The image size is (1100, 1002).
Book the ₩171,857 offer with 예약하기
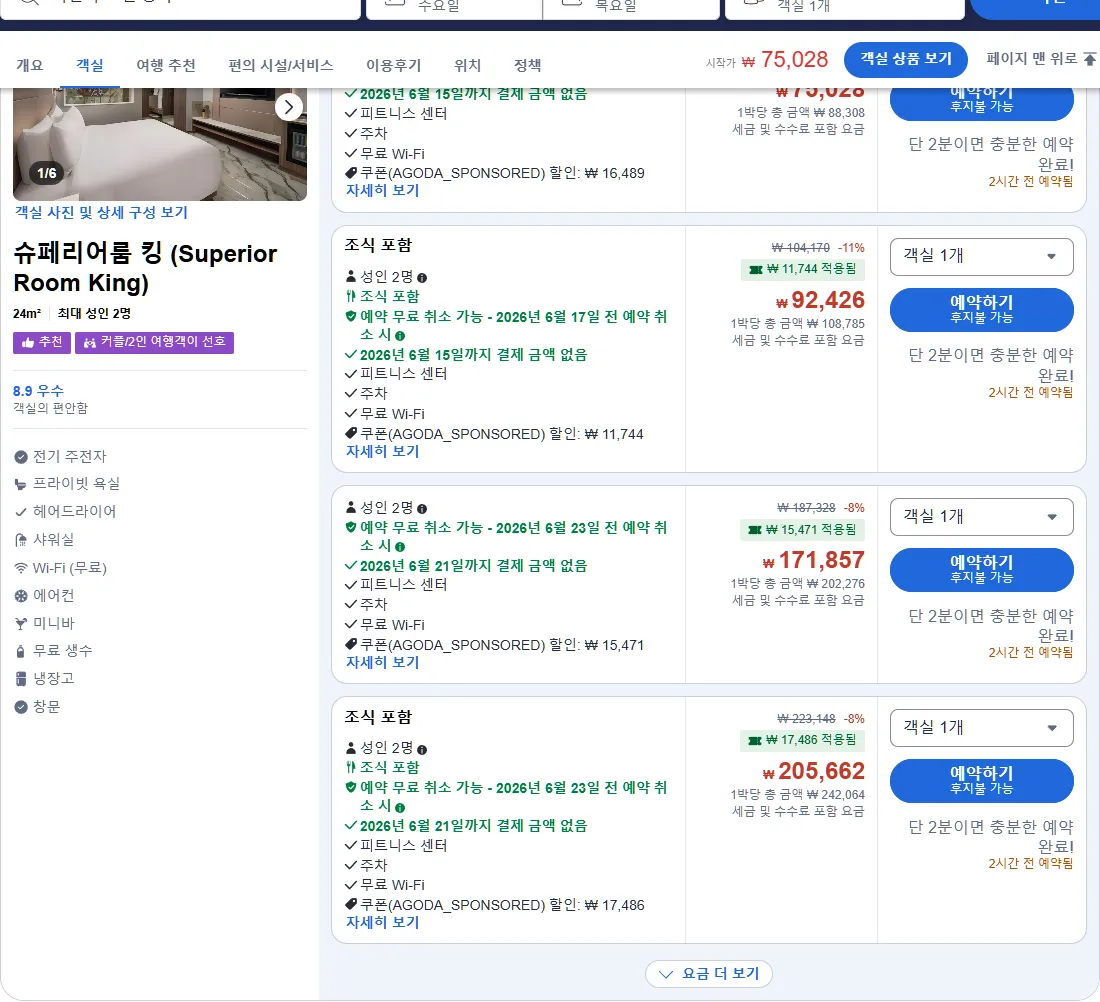[x=981, y=570]
